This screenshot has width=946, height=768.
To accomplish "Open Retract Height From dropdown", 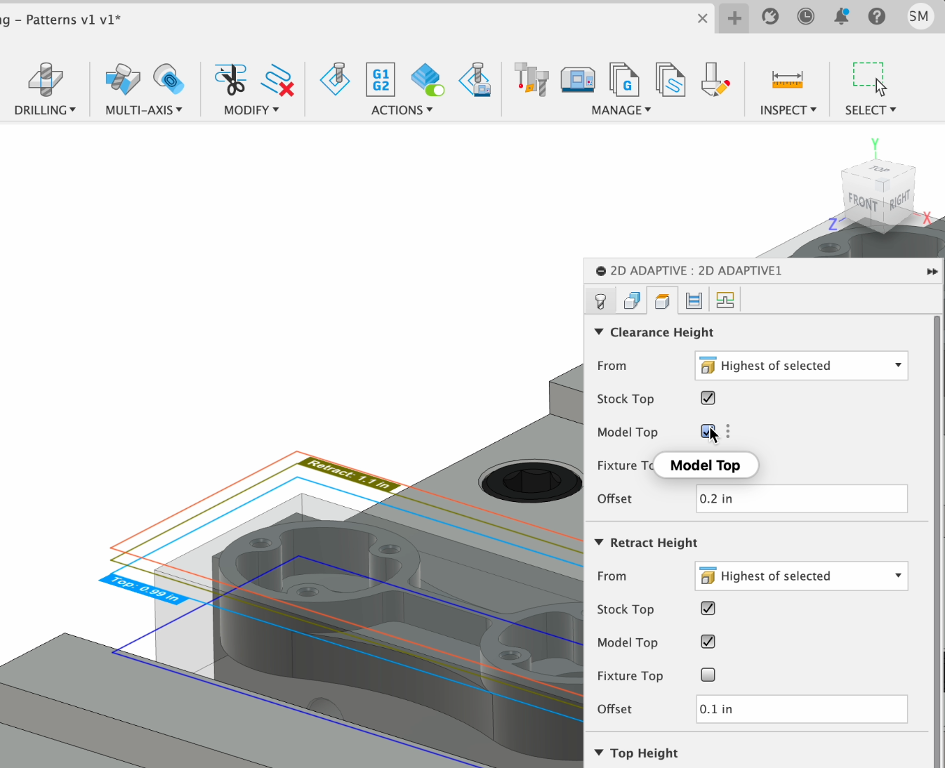I will point(801,576).
